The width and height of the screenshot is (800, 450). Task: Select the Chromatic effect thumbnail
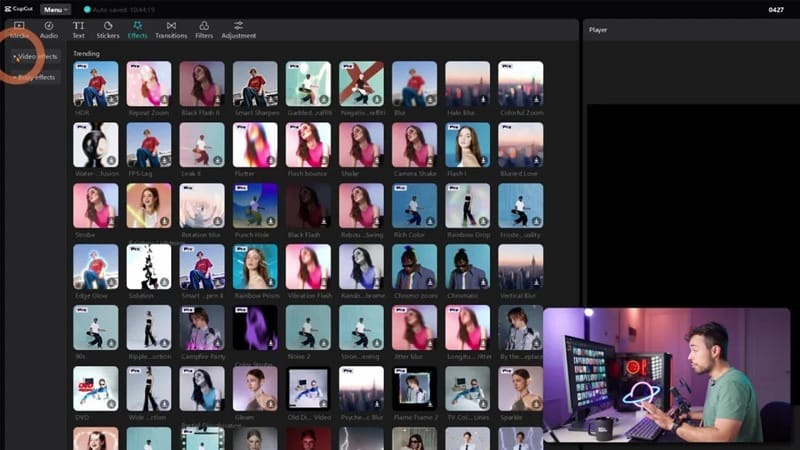[x=467, y=266]
